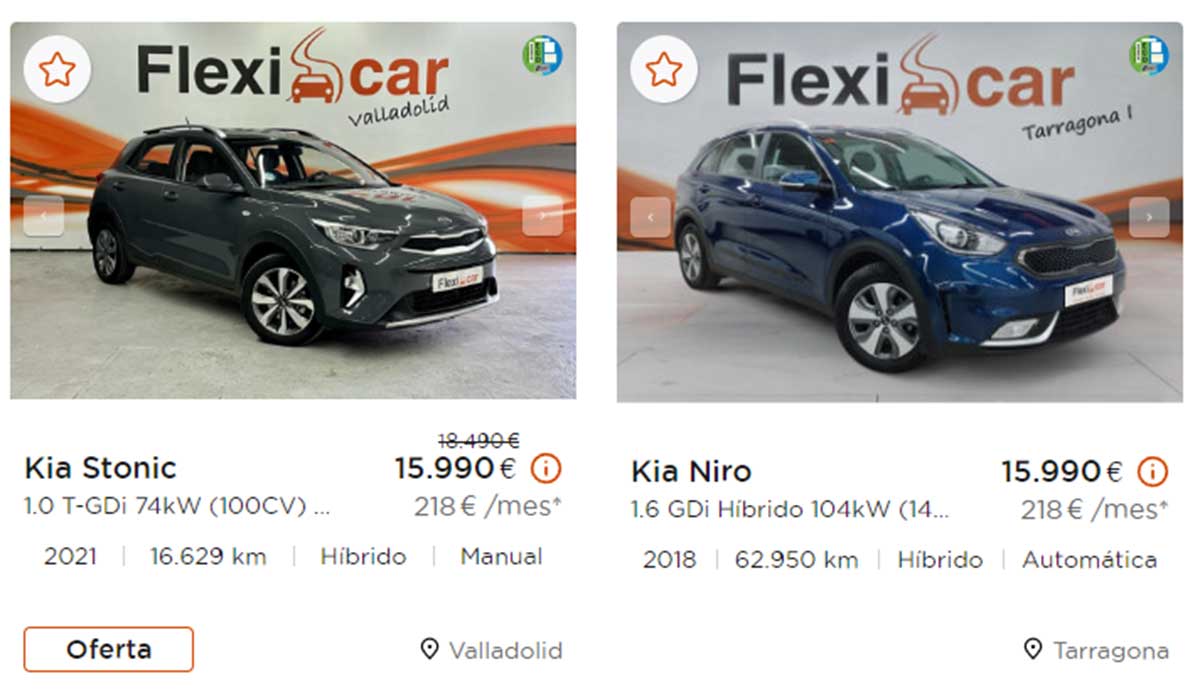1200x689 pixels.
Task: Open the Kia Niro title link
Action: coord(691,471)
